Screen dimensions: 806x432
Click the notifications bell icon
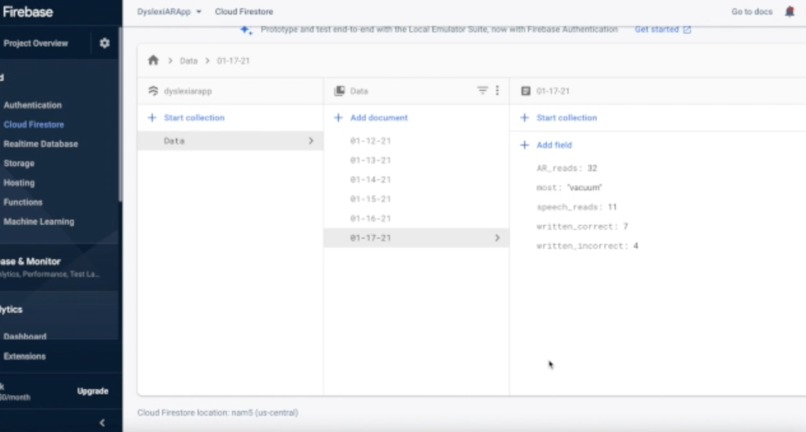pyautogui.click(x=790, y=11)
